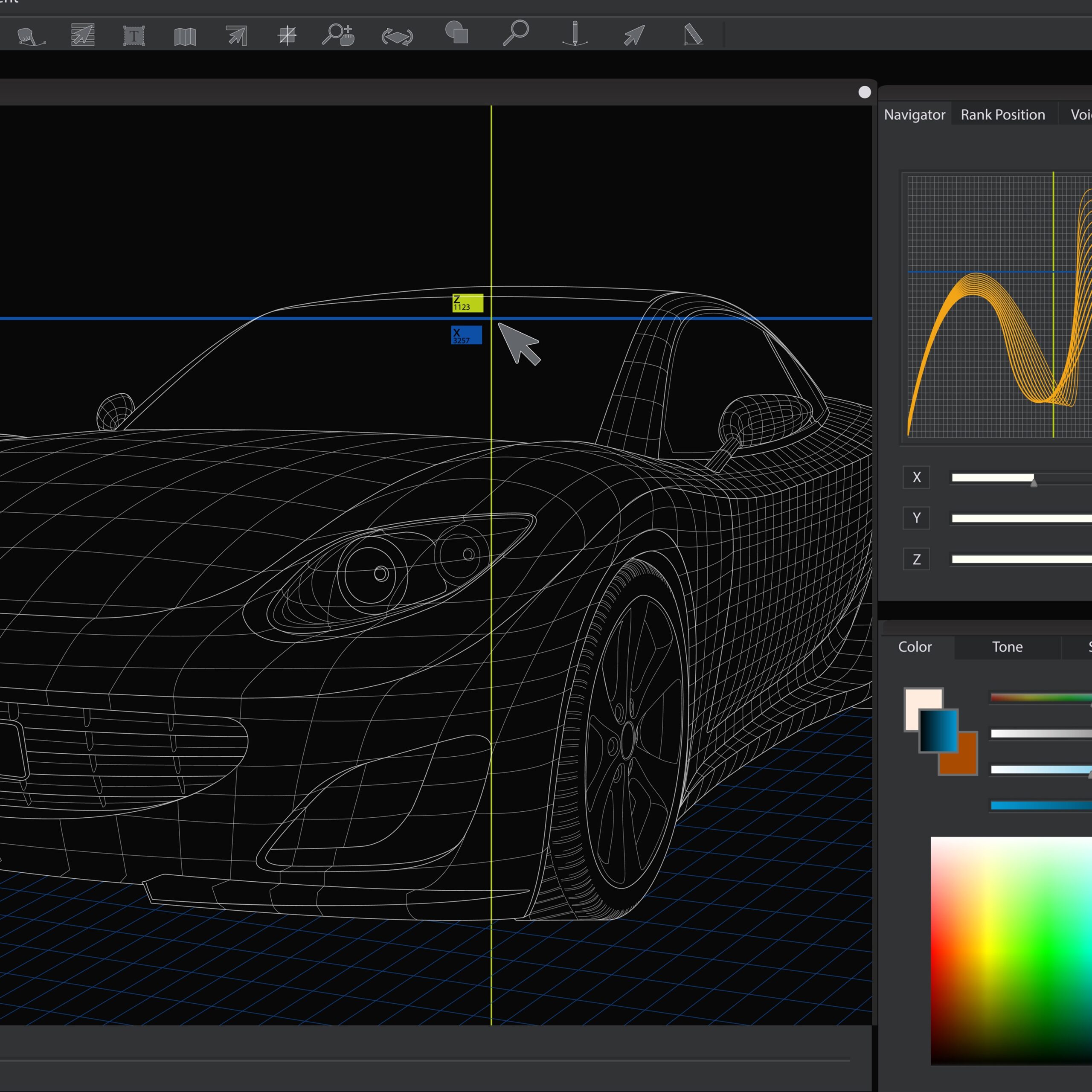Screen dimensions: 1092x1092
Task: Open the Rank Position tab
Action: [1003, 115]
